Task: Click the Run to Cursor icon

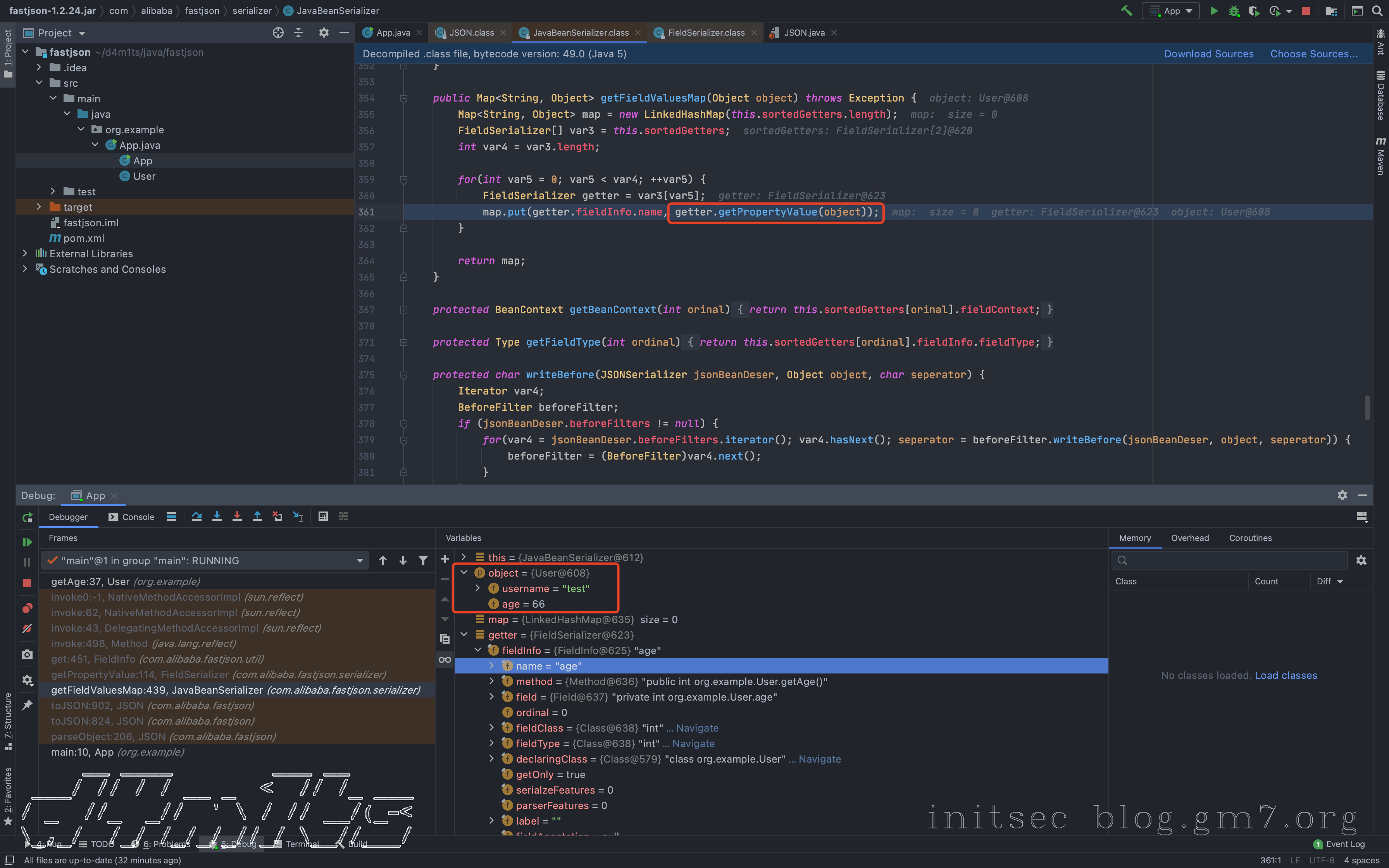Action: [x=298, y=516]
